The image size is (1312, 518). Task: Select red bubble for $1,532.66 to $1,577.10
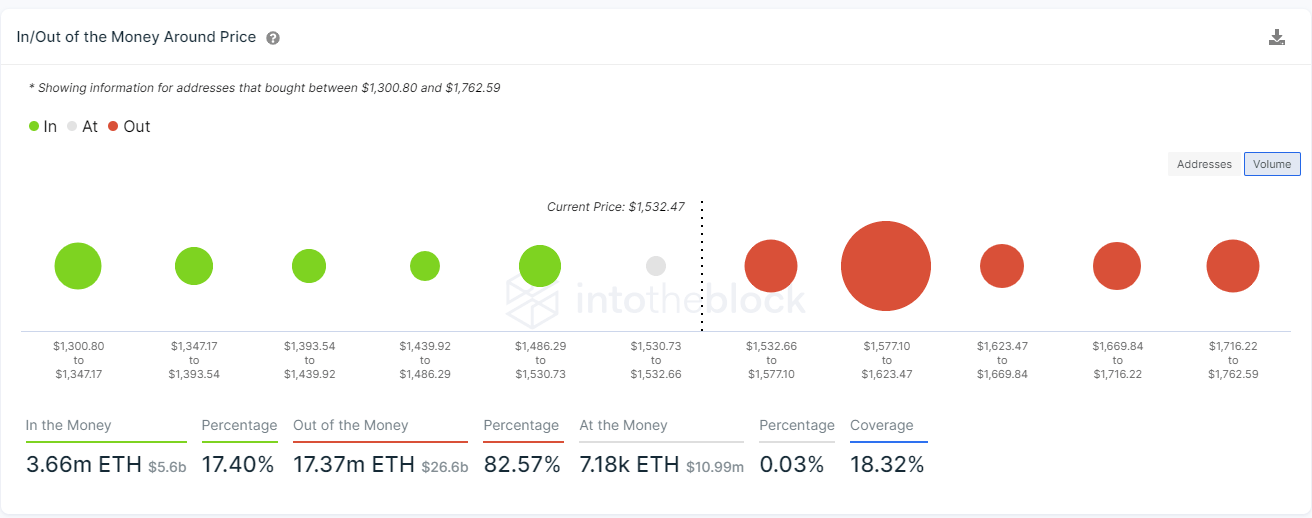771,266
